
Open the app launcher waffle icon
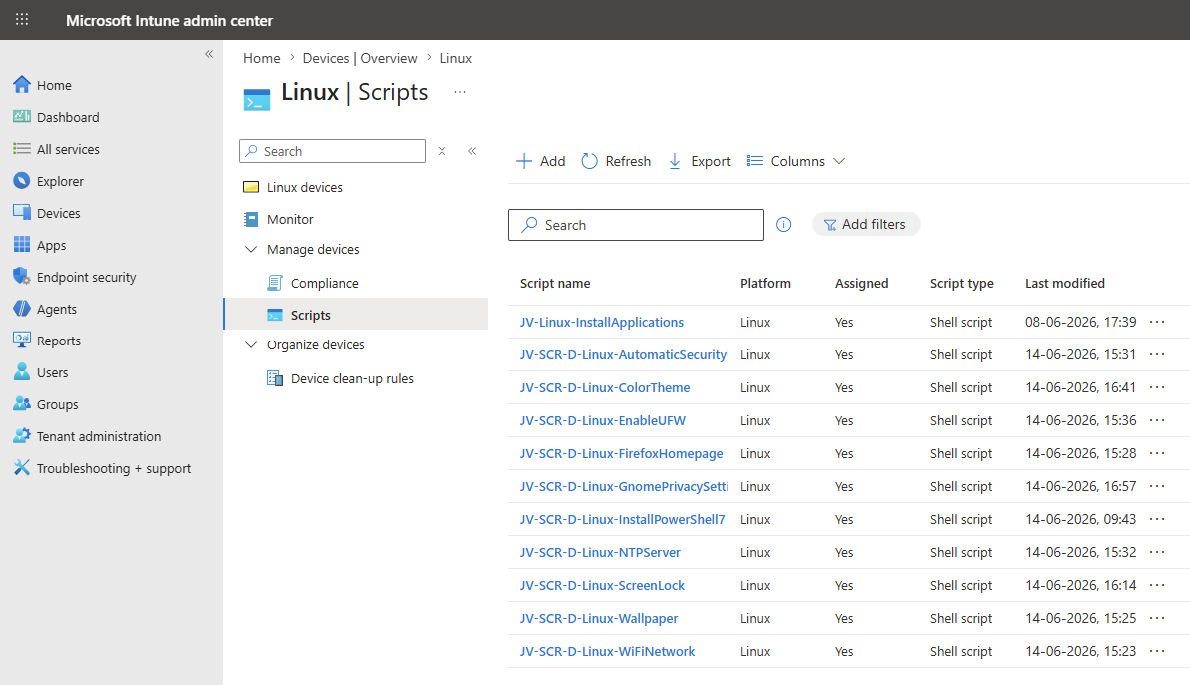(22, 20)
